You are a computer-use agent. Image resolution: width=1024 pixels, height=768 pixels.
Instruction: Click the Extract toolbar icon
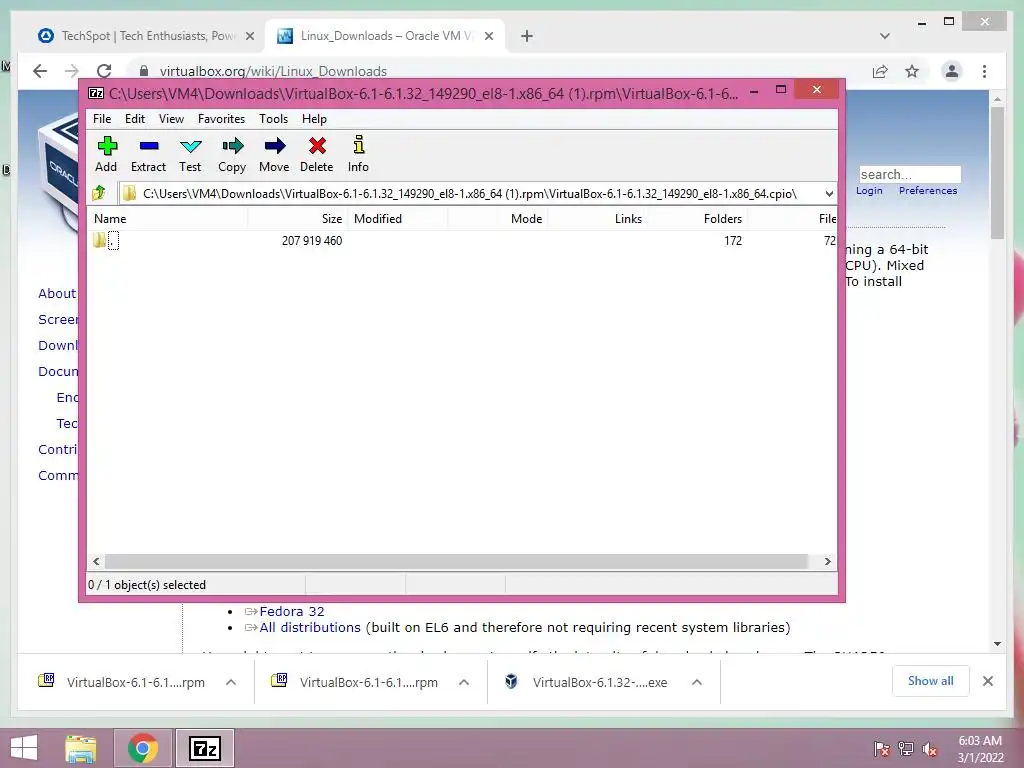148,154
